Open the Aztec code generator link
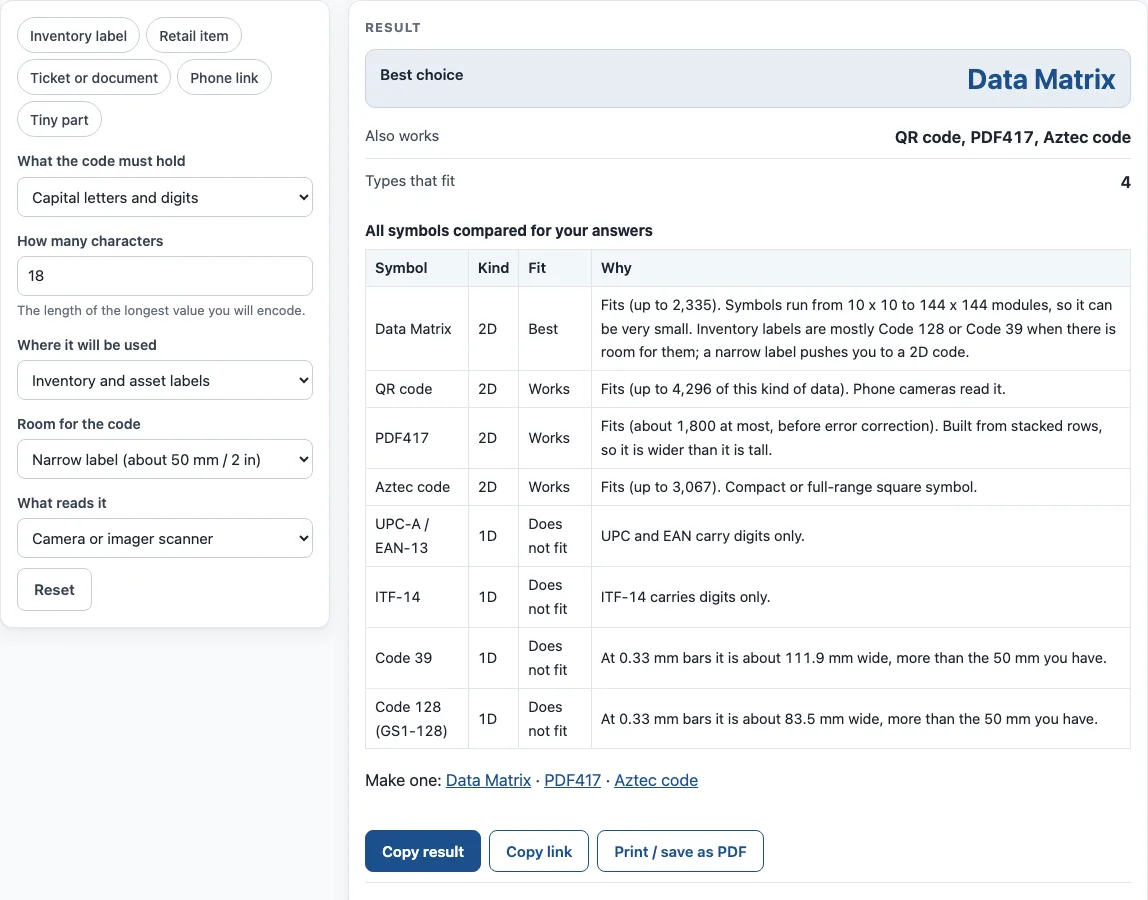The height and width of the screenshot is (900, 1148). point(656,781)
